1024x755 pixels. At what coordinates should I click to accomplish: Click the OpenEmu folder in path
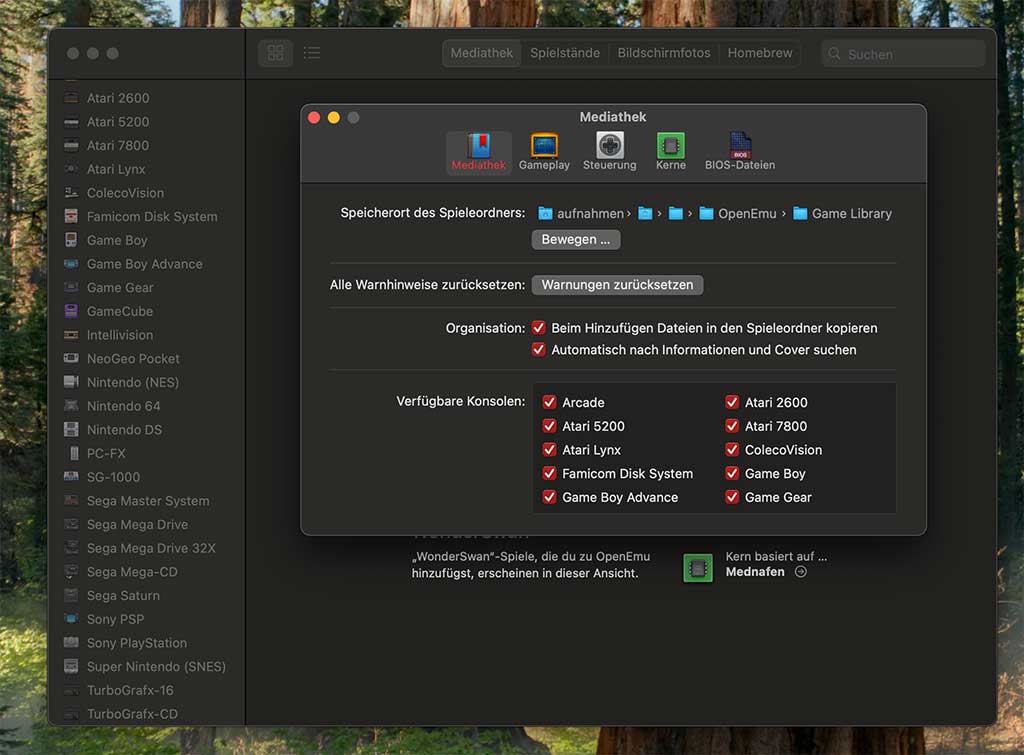click(x=738, y=214)
